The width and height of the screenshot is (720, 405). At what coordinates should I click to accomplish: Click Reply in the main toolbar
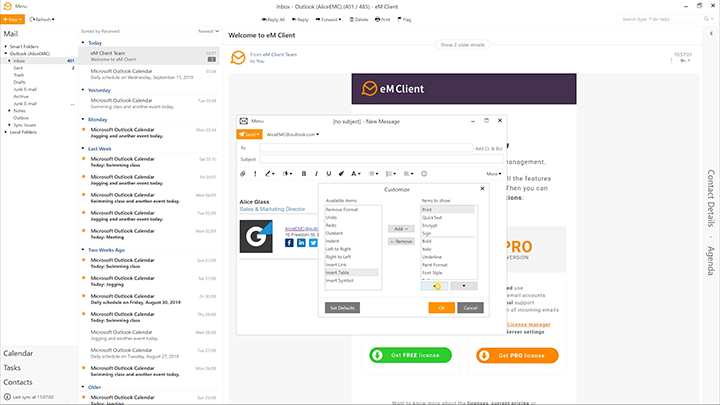pos(300,19)
